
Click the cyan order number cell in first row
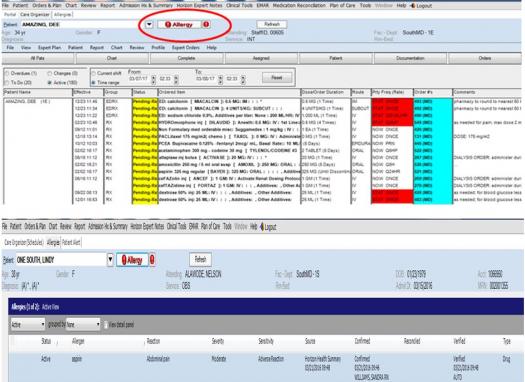pyautogui.click(x=433, y=101)
